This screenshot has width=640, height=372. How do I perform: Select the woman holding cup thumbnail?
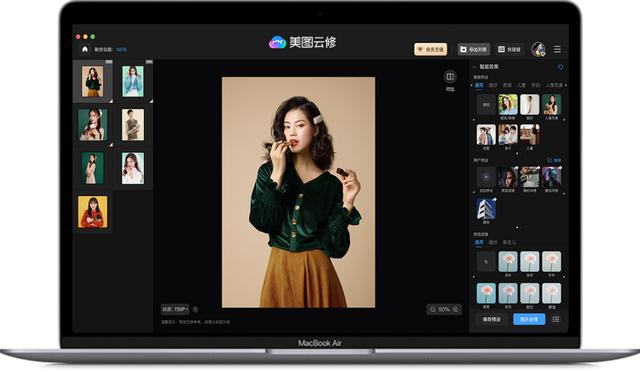point(93,125)
